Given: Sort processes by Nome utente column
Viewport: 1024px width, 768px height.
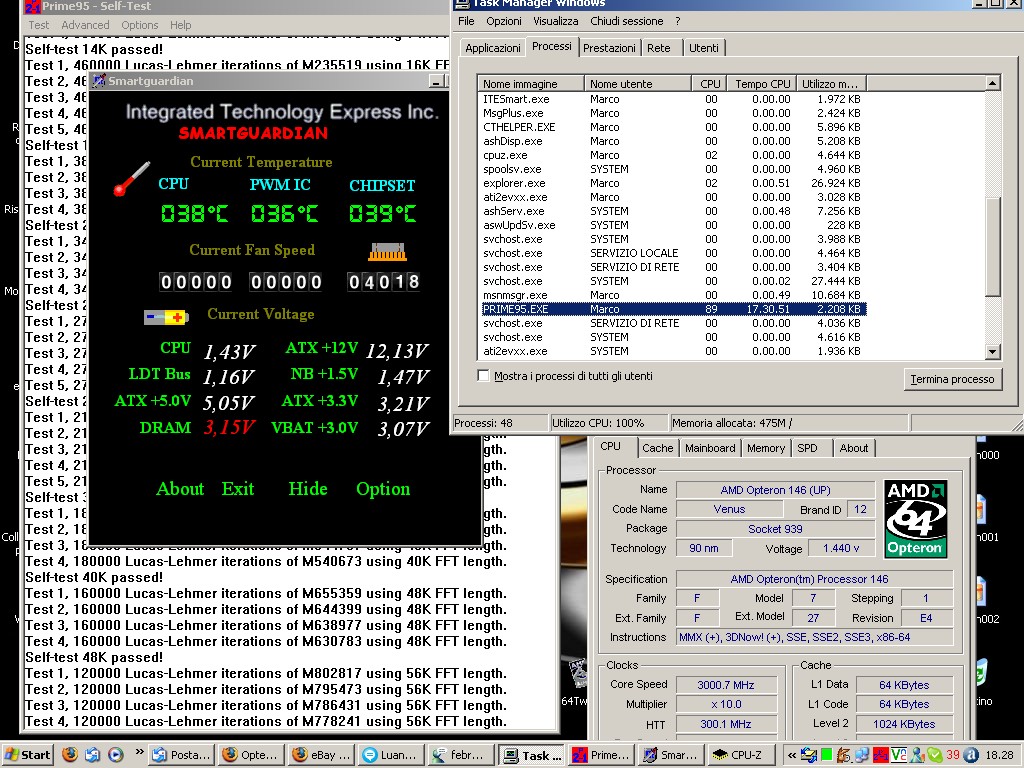Looking at the screenshot, I should (638, 84).
